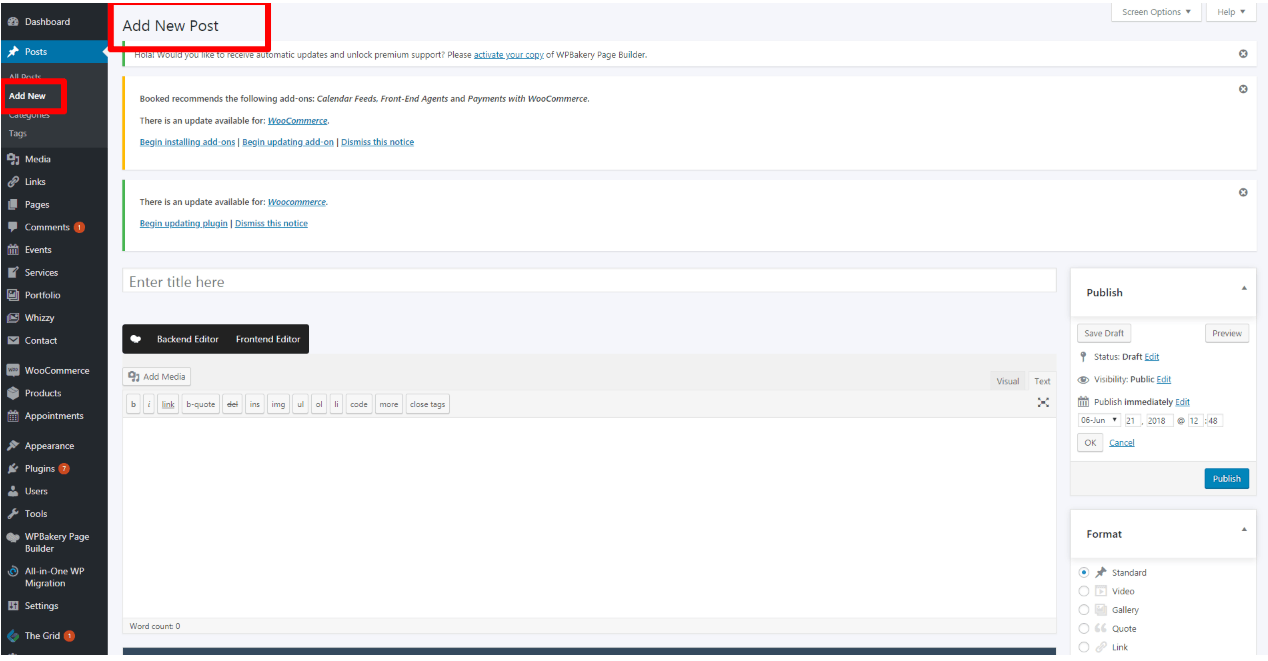The height and width of the screenshot is (661, 1268).
Task: Edit the post Visibility link
Action: pos(1164,380)
